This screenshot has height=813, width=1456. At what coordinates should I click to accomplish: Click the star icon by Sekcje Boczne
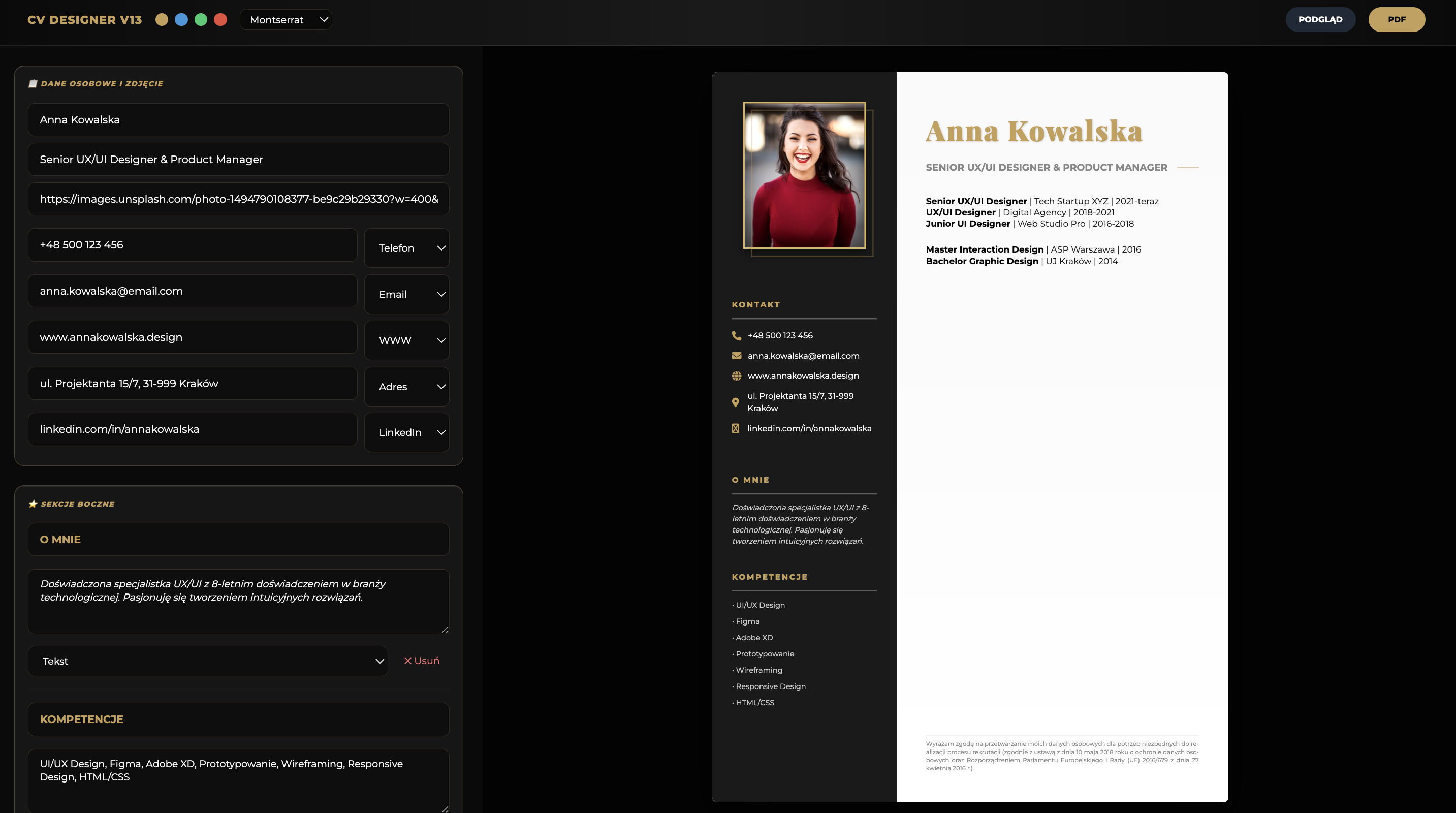33,504
